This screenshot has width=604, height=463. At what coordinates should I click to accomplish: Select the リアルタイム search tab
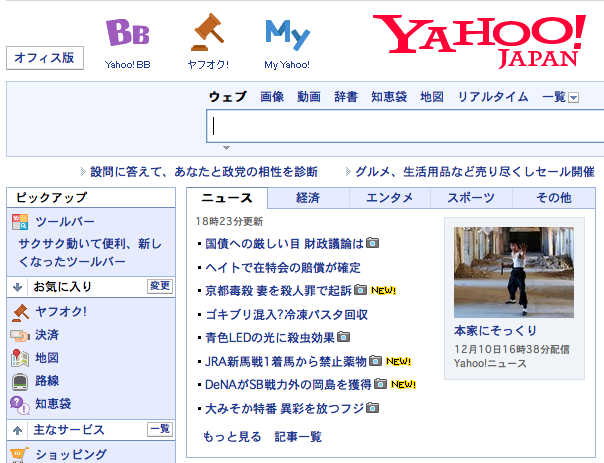[x=493, y=97]
